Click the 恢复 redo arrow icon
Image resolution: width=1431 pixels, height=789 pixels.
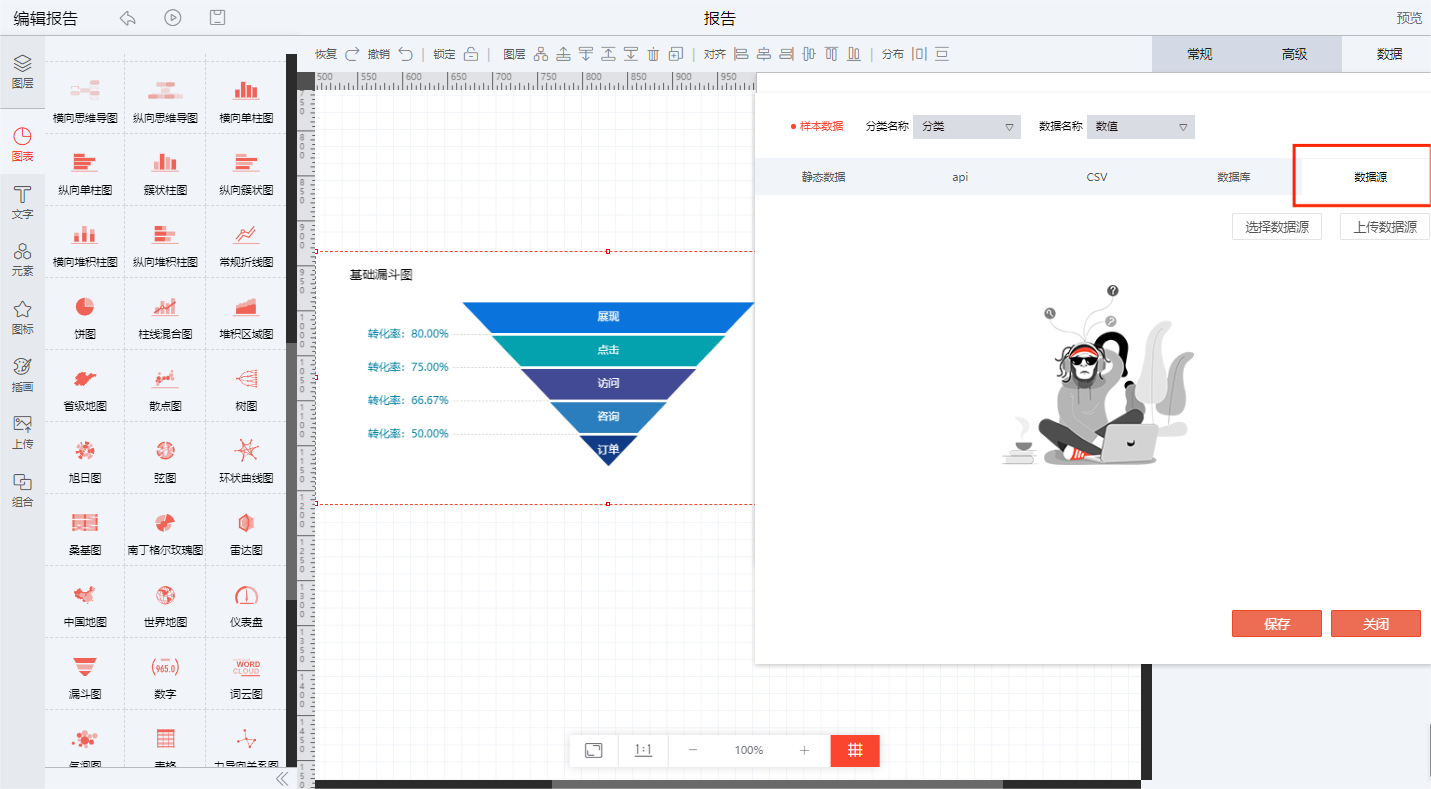(x=352, y=54)
